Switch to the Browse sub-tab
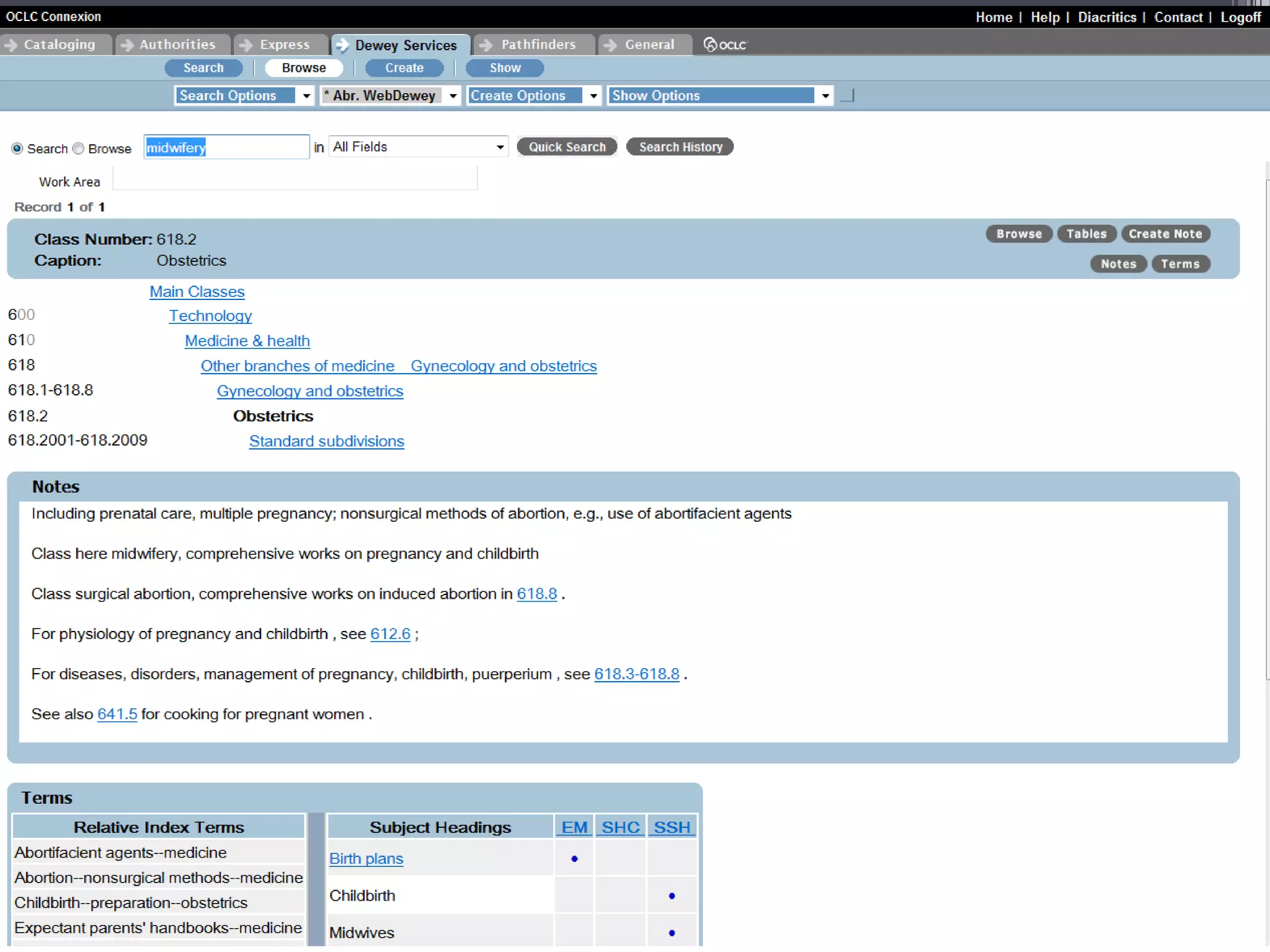1270x952 pixels. (x=303, y=68)
